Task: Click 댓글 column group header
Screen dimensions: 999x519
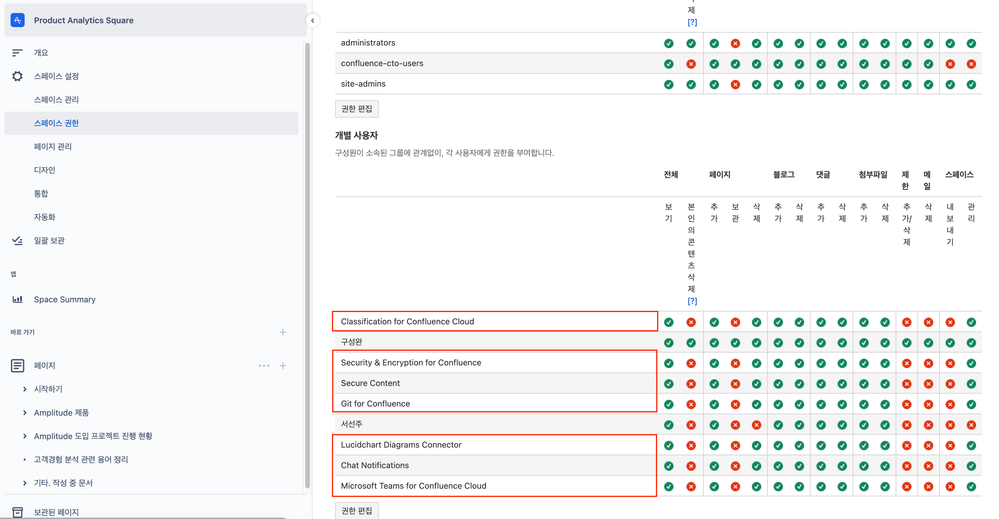Action: click(823, 174)
